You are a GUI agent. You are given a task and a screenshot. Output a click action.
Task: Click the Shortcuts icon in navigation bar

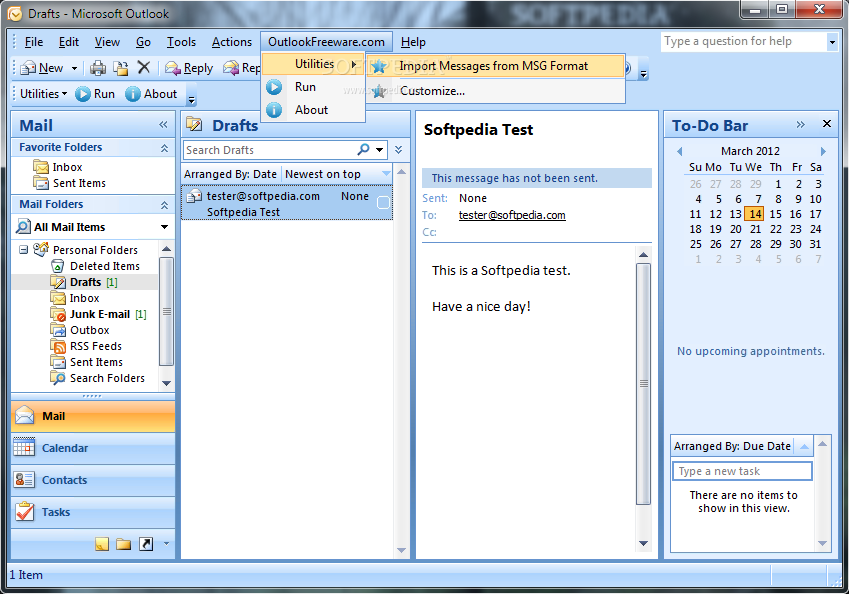coord(146,544)
